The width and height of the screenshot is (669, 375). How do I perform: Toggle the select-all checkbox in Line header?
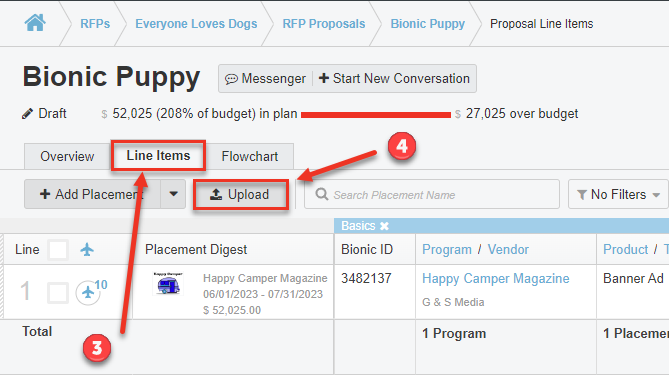58,250
